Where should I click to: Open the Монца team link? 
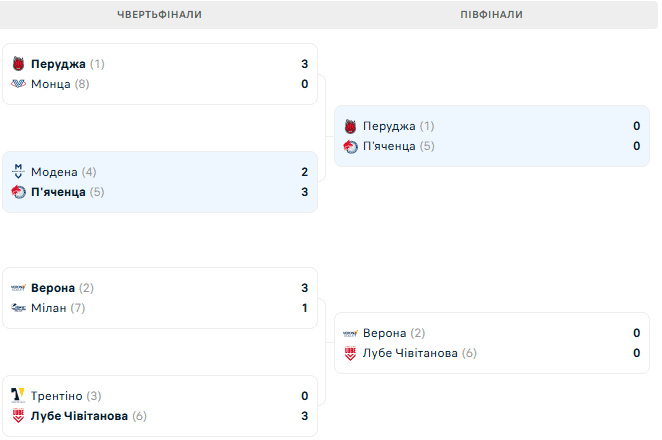click(51, 84)
